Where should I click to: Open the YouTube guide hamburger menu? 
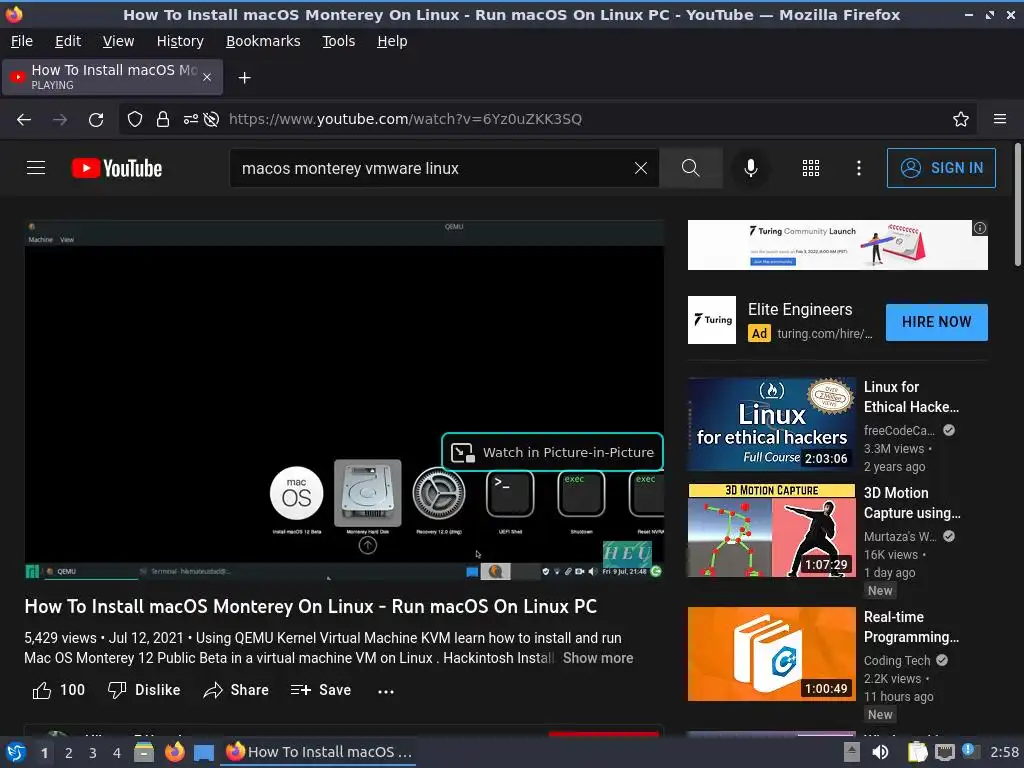click(36, 168)
